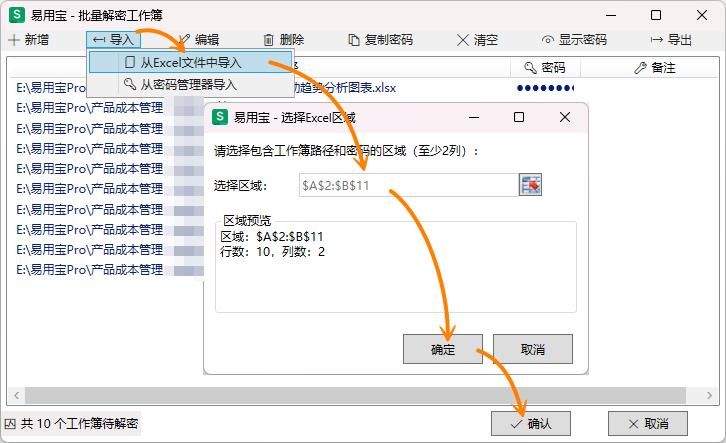Click the main window 确认 button
Image resolution: width=726 pixels, height=443 pixels.
pyautogui.click(x=531, y=424)
